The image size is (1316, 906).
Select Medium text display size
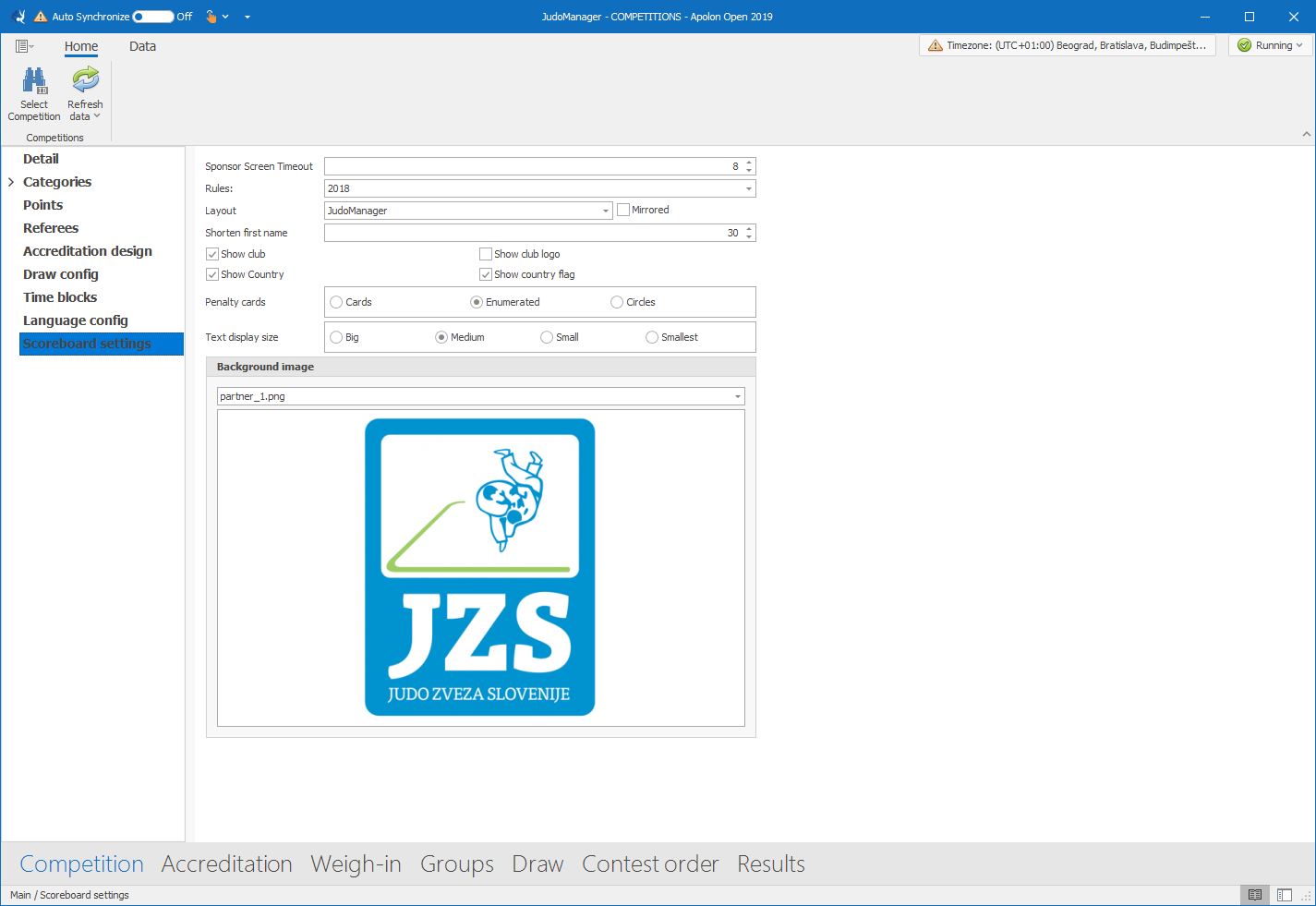[x=441, y=337]
